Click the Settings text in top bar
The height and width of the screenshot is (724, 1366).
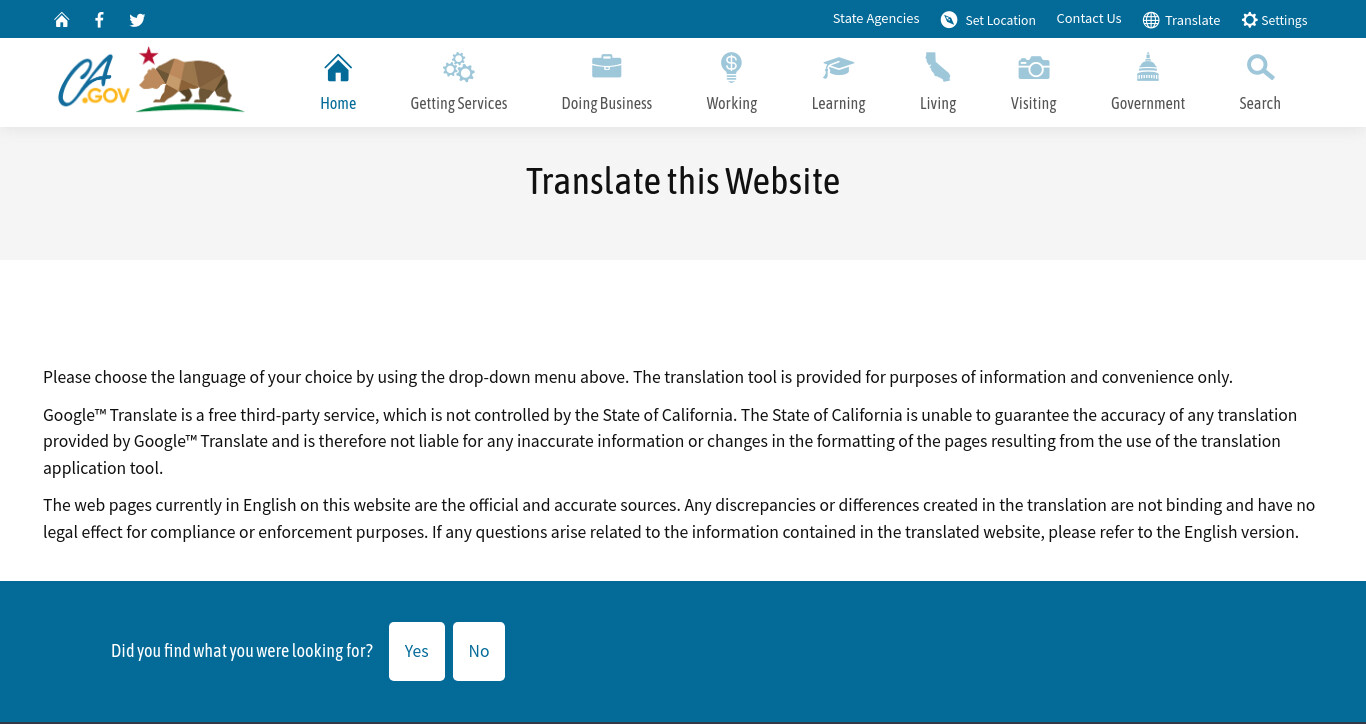click(x=1284, y=20)
